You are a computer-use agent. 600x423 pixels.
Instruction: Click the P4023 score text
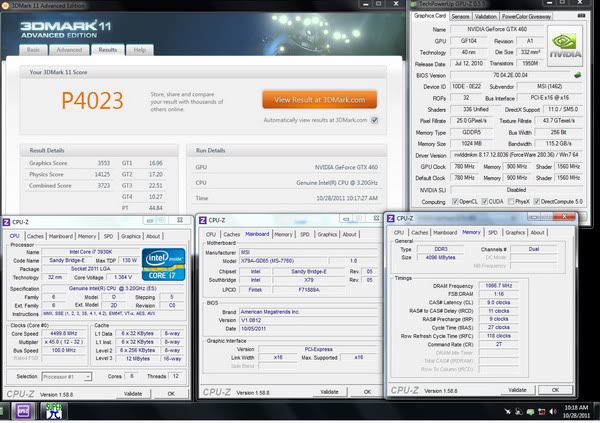click(92, 101)
